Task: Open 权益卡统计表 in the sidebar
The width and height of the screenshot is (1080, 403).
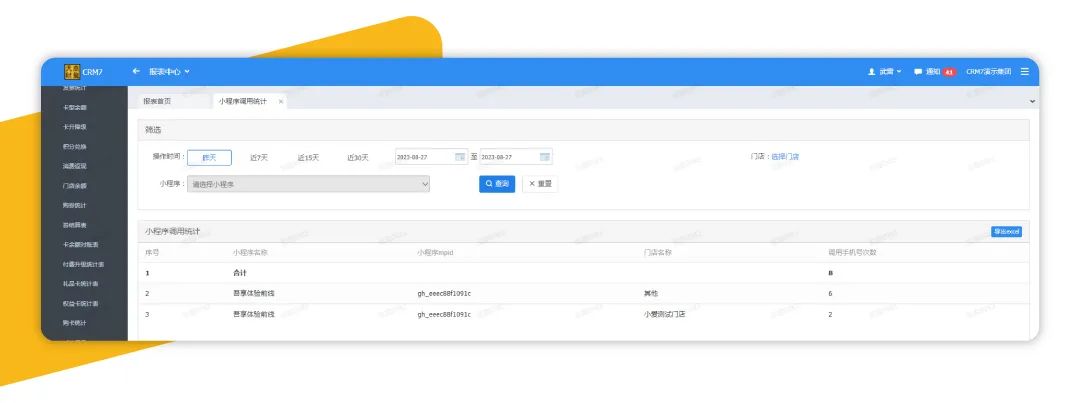Action: coord(81,304)
